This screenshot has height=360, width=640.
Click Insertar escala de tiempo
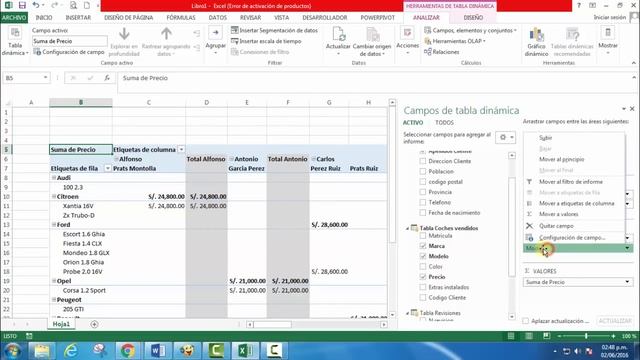(266, 41)
